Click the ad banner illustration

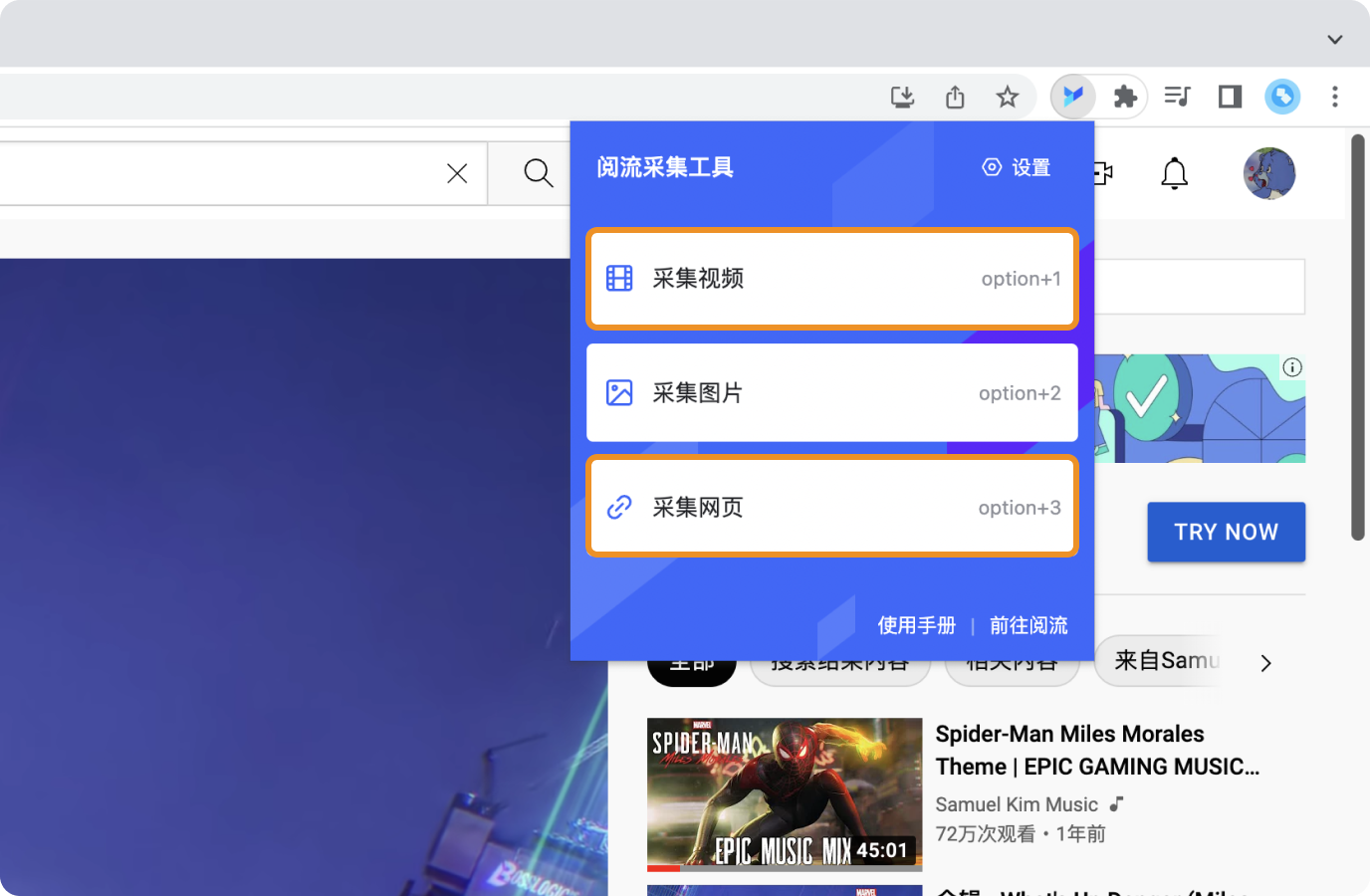click(1200, 408)
